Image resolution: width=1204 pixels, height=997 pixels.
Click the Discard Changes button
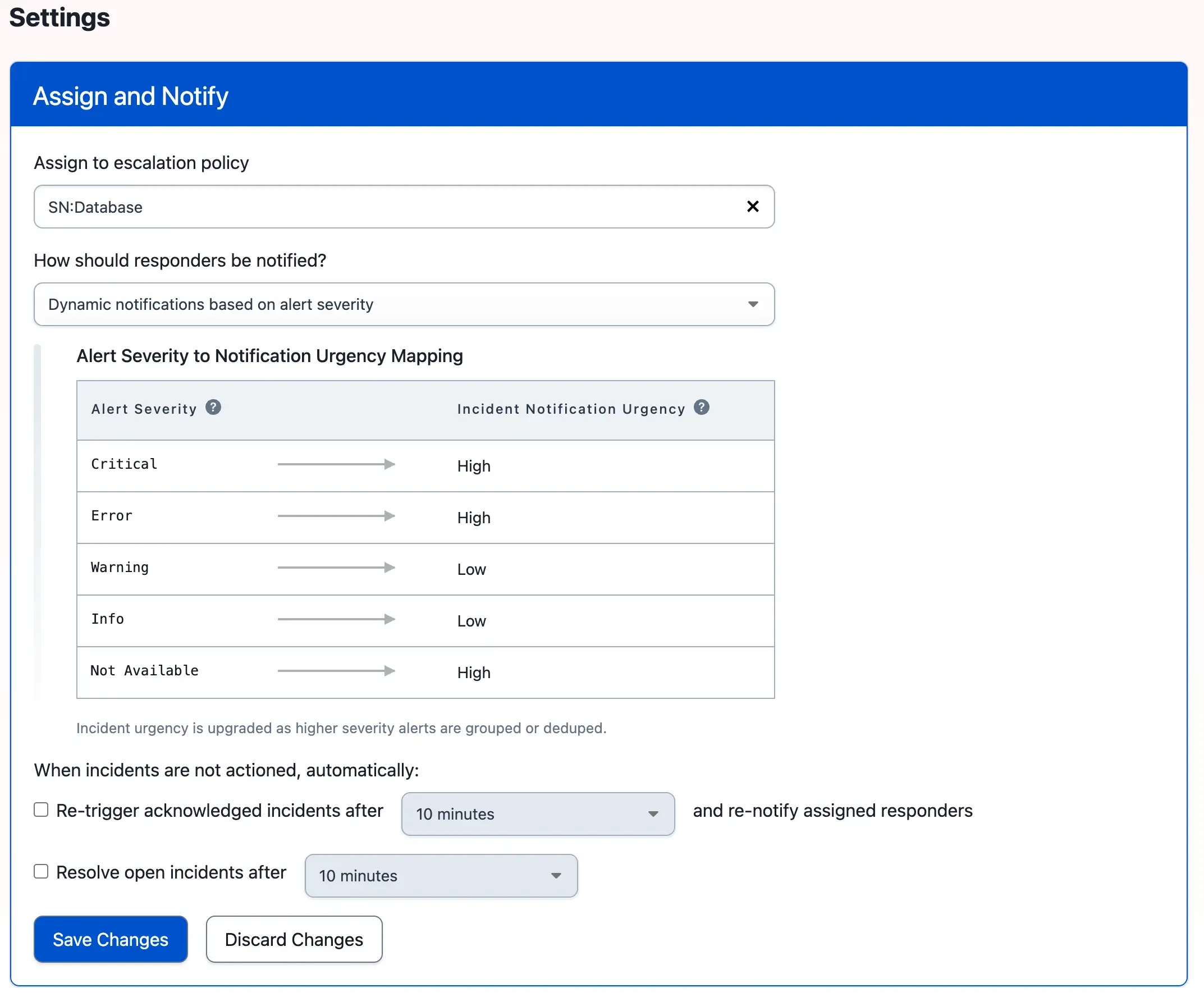(294, 940)
